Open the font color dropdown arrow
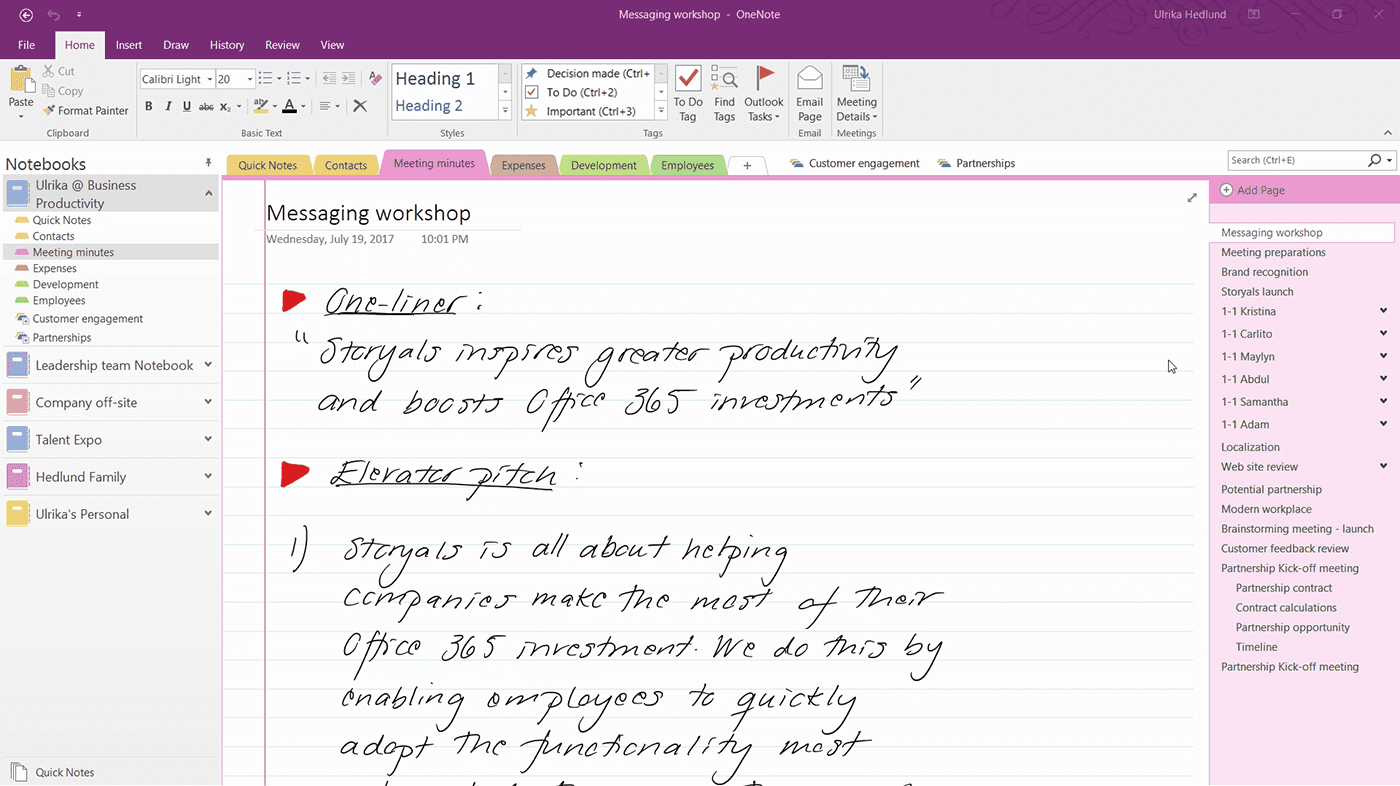The height and width of the screenshot is (786, 1400). [x=303, y=106]
